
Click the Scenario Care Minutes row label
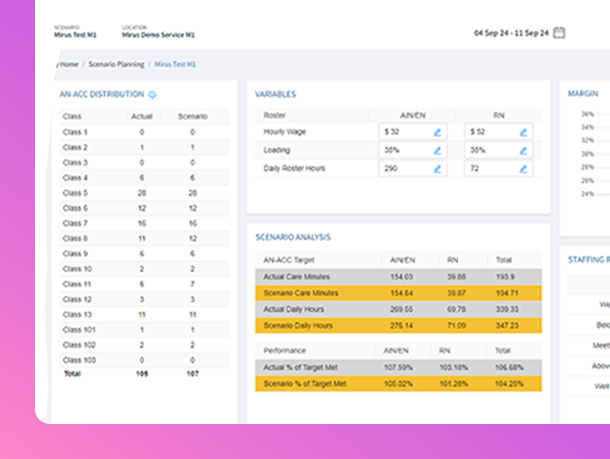tap(301, 293)
